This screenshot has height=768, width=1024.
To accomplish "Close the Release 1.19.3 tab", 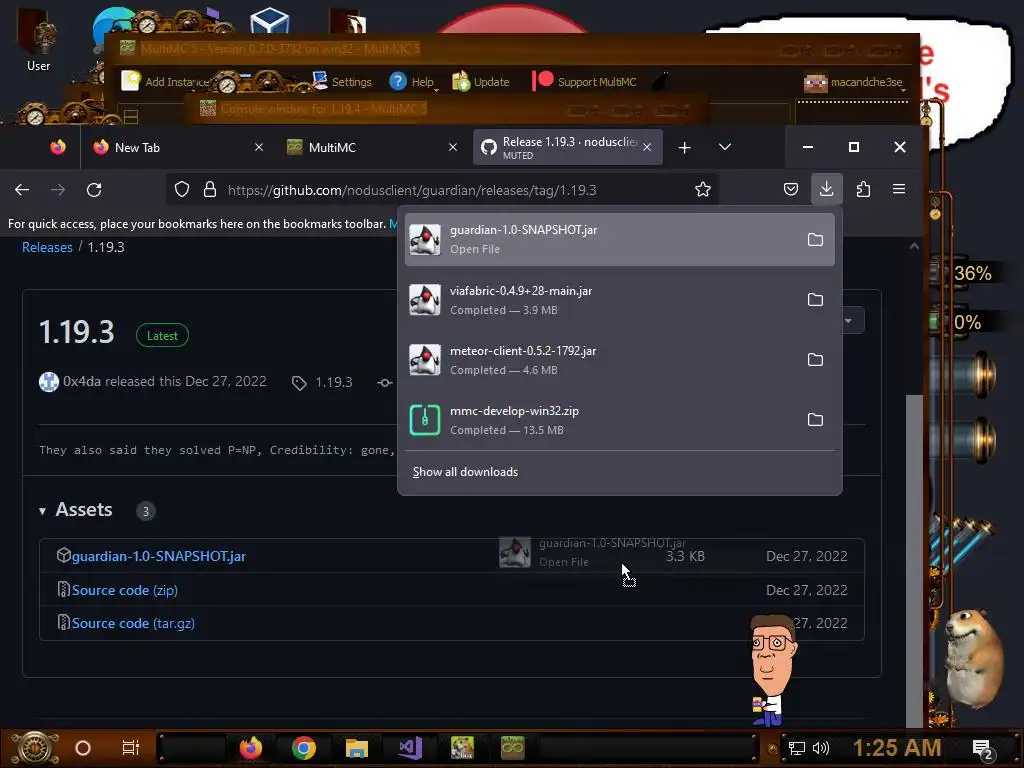I will (647, 147).
